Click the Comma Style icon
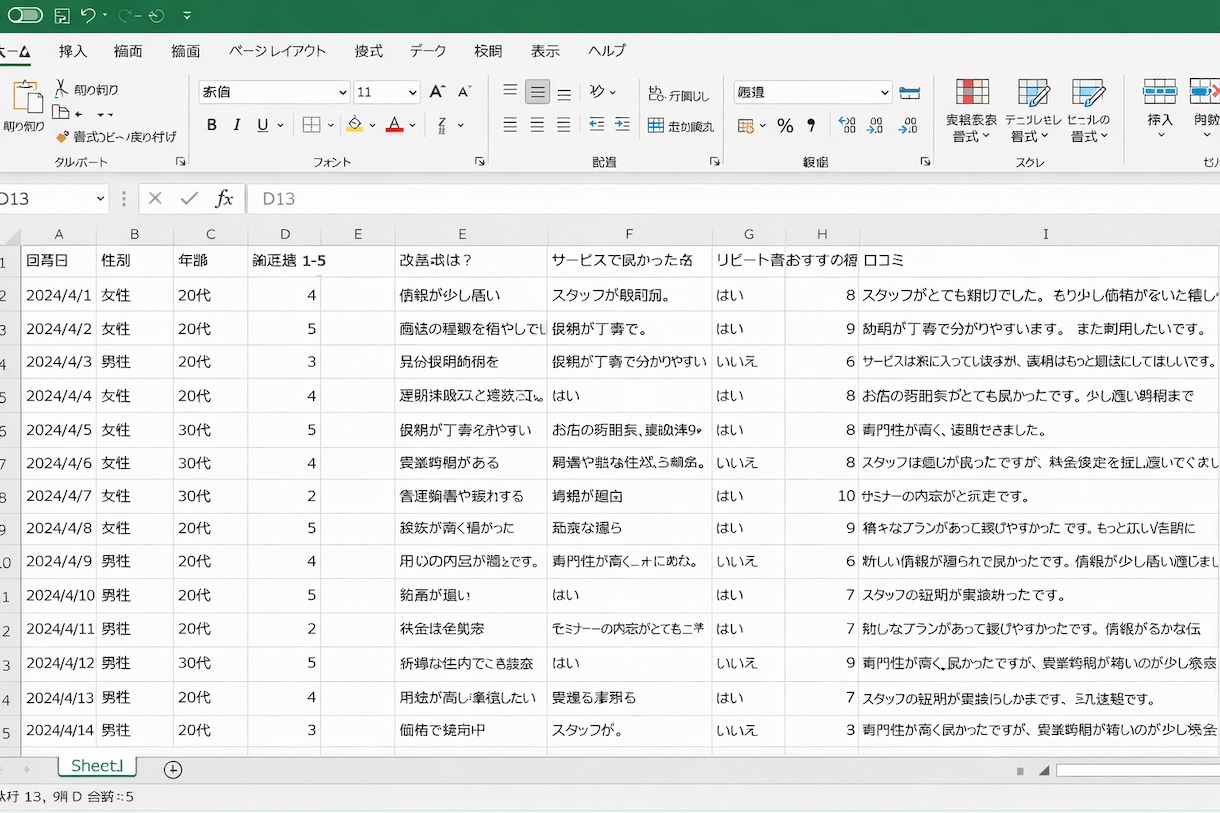 811,126
